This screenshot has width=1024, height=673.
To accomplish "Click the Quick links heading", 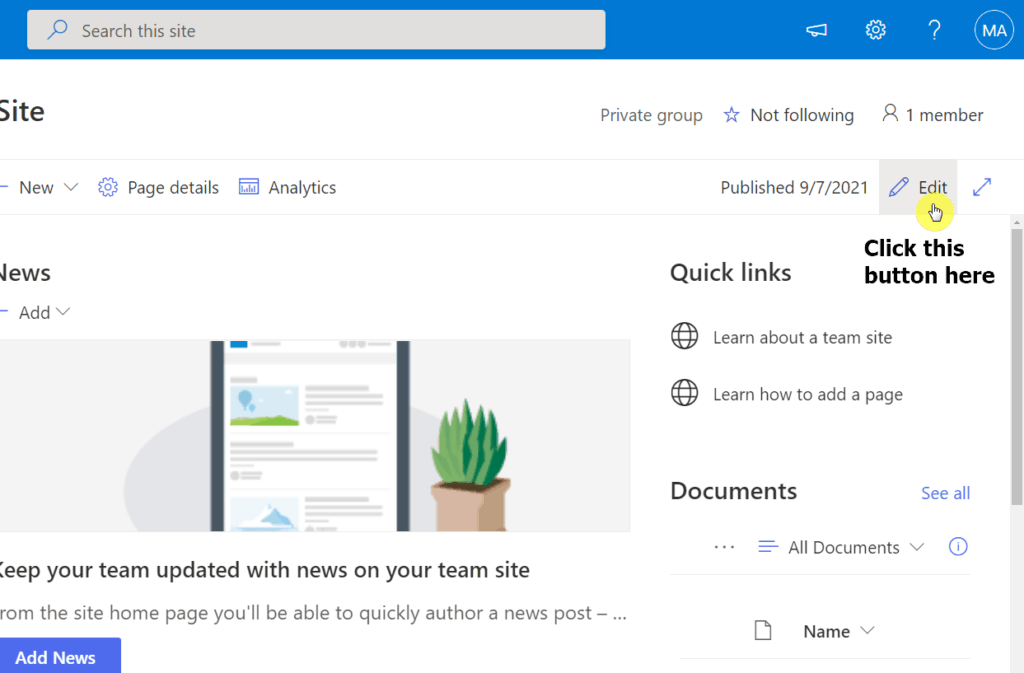I will (730, 273).
